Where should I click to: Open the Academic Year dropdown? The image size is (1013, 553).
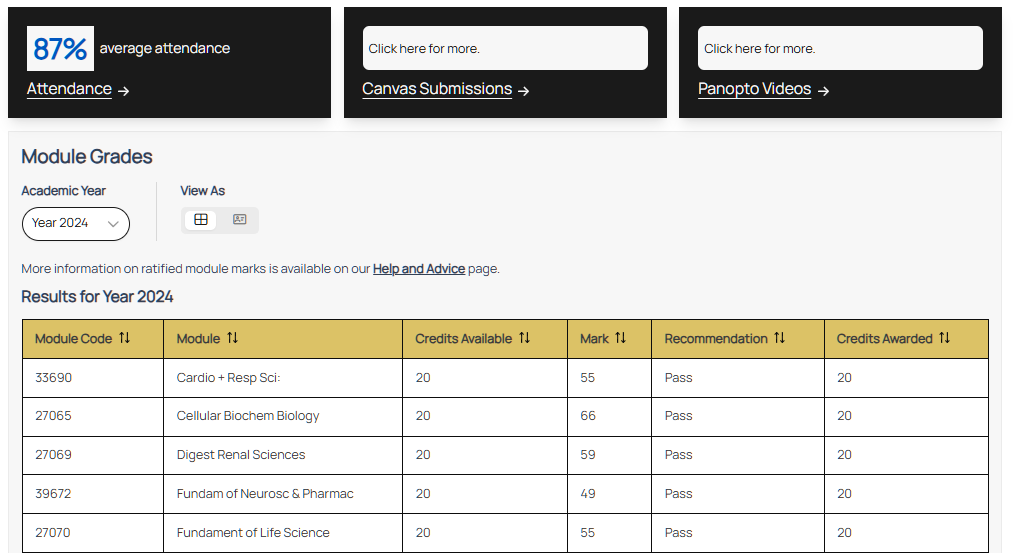[x=76, y=223]
